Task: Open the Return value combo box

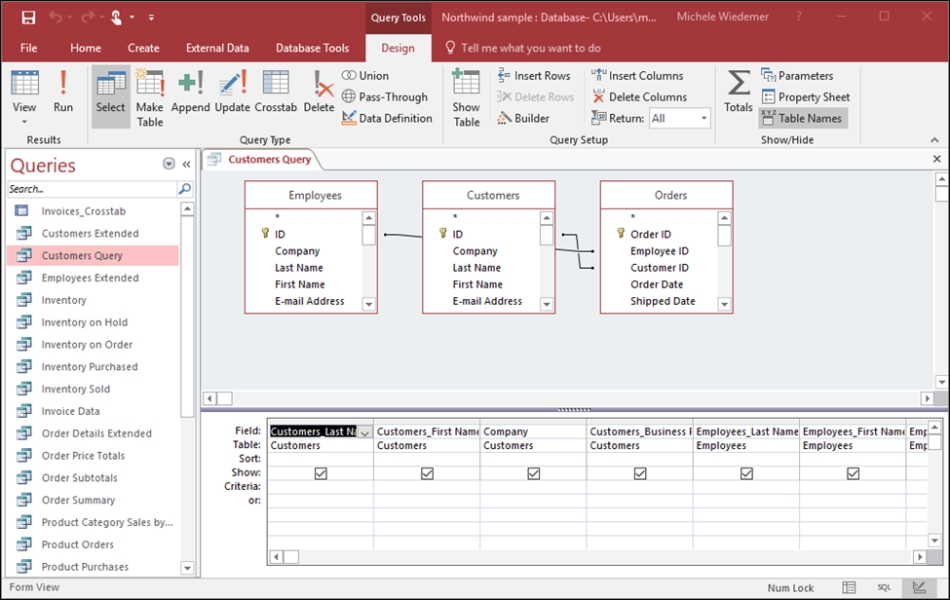Action: (x=679, y=118)
